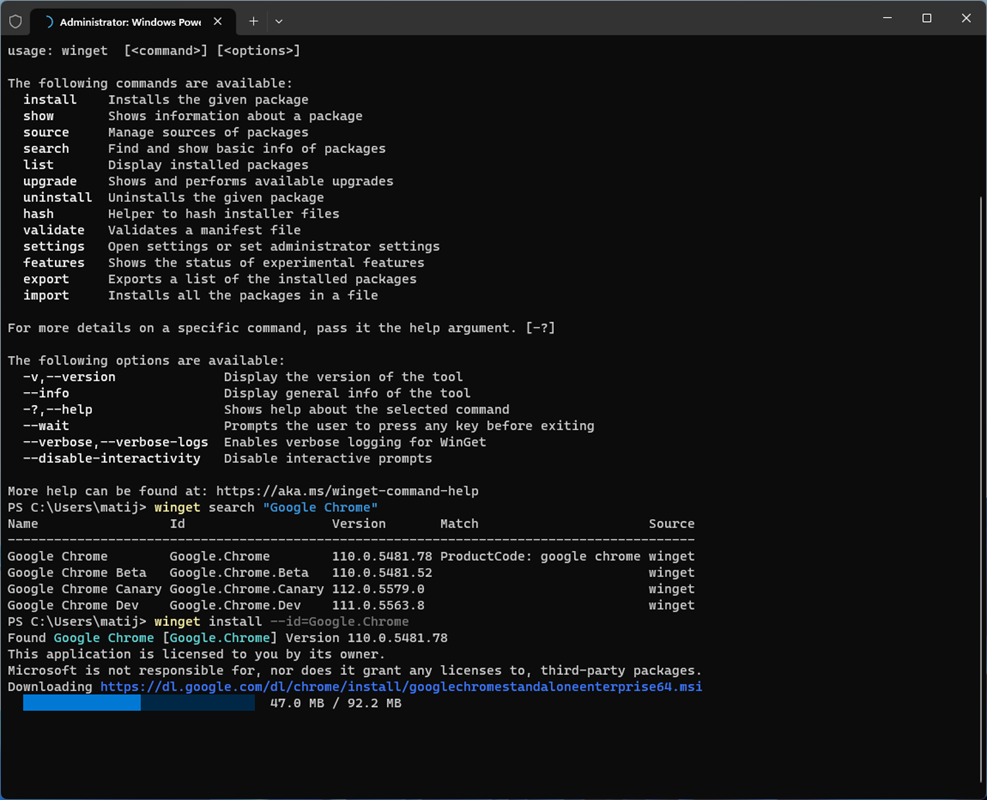987x800 pixels.
Task: Open a new terminal tab with plus
Action: [253, 21]
